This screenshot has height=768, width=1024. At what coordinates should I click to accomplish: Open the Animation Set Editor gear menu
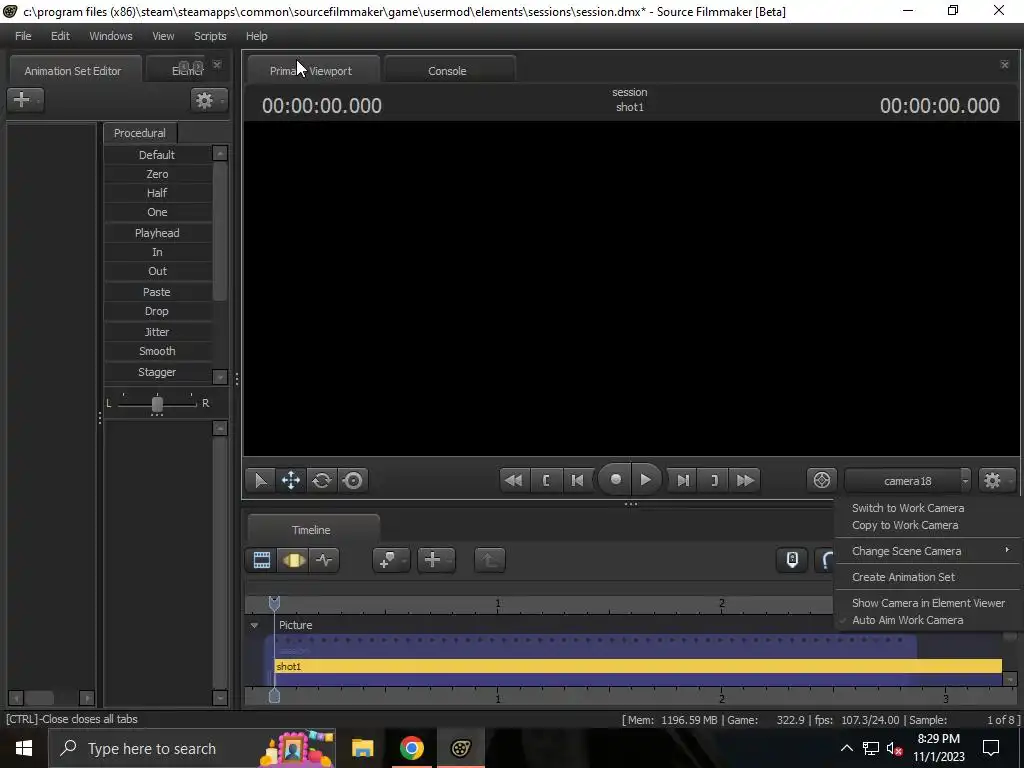tap(209, 100)
